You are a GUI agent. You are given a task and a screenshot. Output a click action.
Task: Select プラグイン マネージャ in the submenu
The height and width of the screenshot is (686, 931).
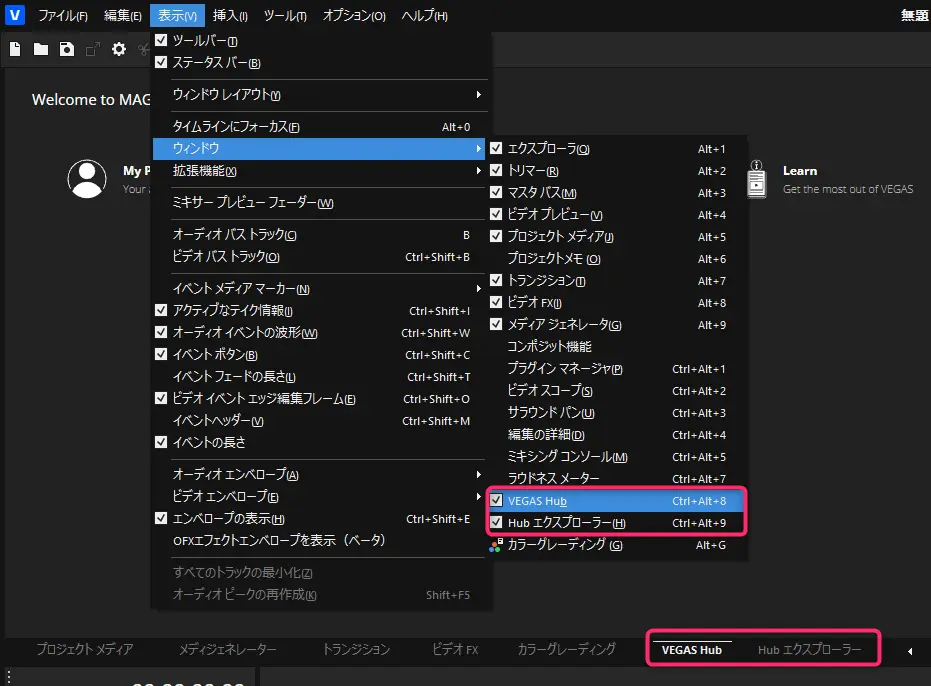(x=616, y=368)
